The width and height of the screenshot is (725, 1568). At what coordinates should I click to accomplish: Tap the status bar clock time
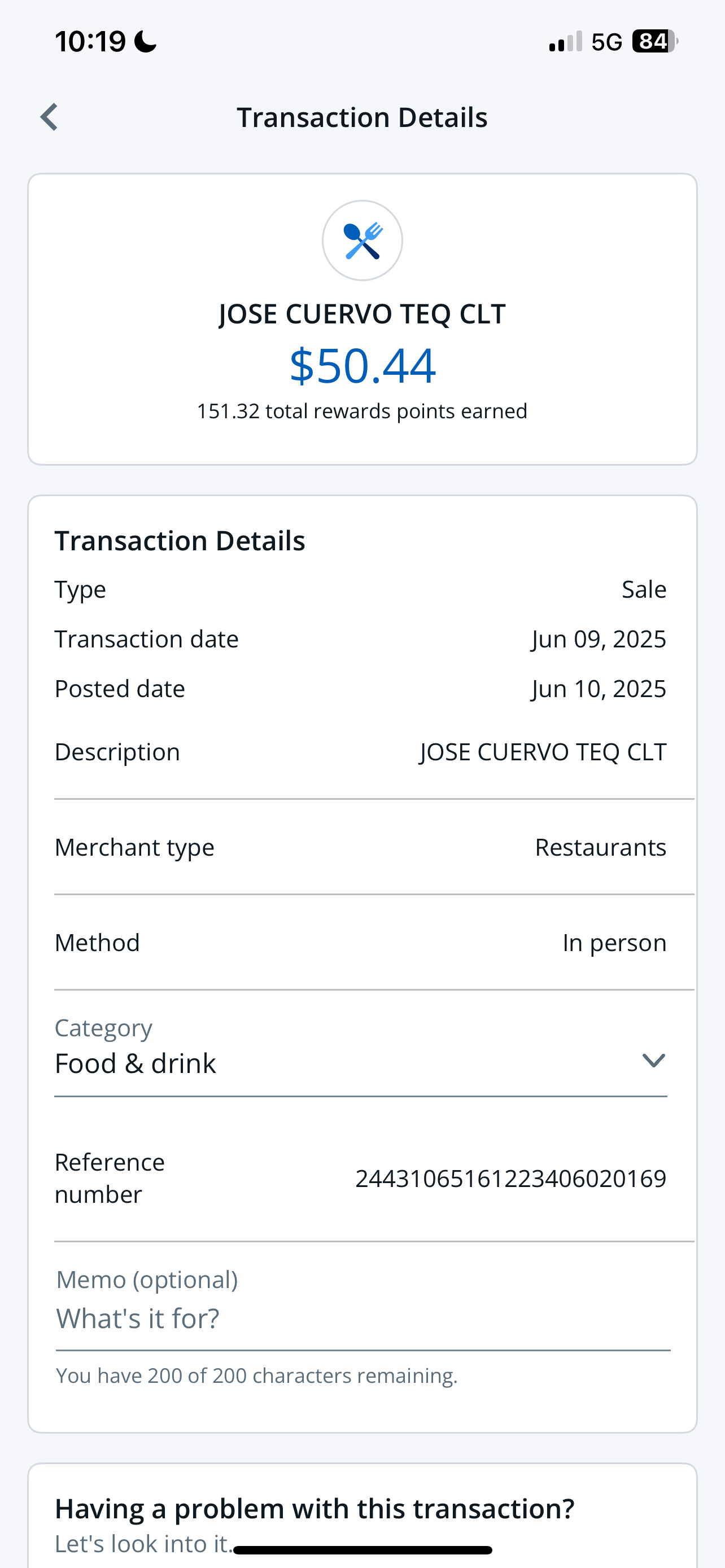(x=90, y=42)
